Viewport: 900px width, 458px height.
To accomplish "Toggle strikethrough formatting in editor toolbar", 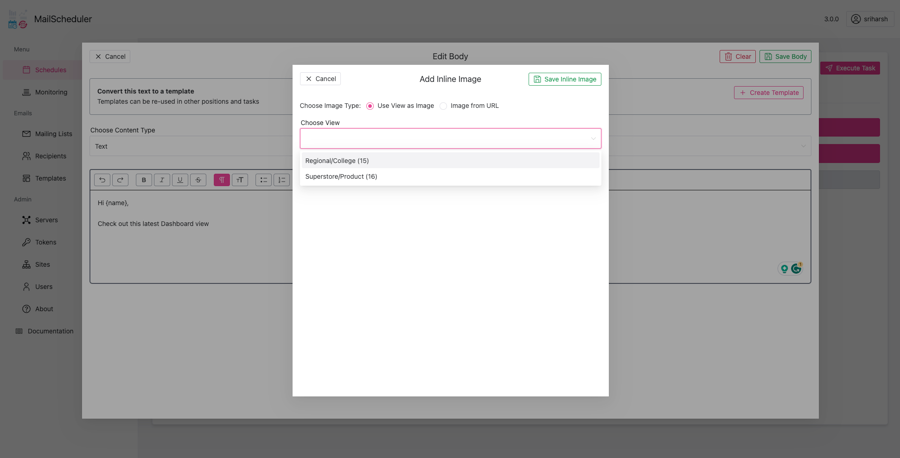I will point(199,180).
